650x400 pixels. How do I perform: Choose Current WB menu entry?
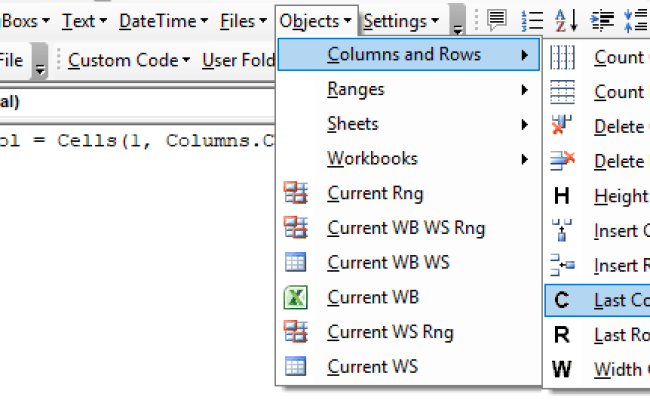coord(409,298)
